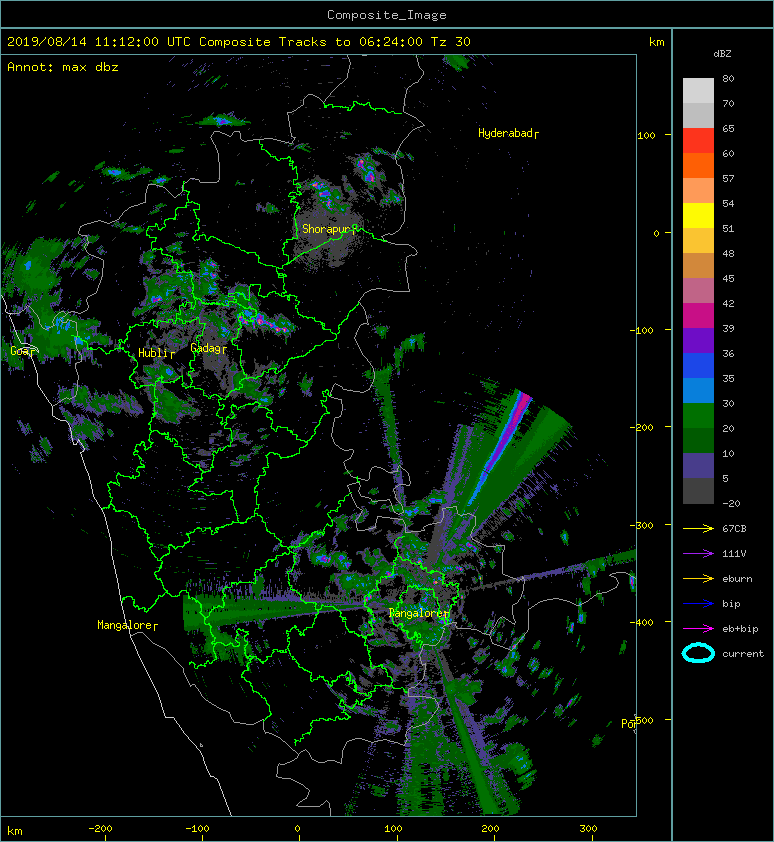774x842 pixels.
Task: Click 'Tracks to 06:24:00' text in header
Action: [x=350, y=42]
